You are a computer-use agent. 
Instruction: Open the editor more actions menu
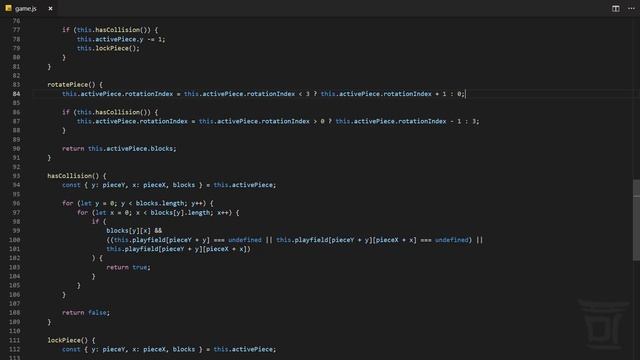coord(631,9)
